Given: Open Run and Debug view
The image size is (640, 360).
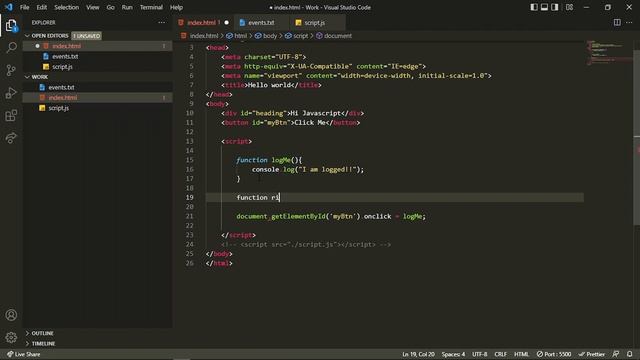Looking at the screenshot, I should (11, 93).
